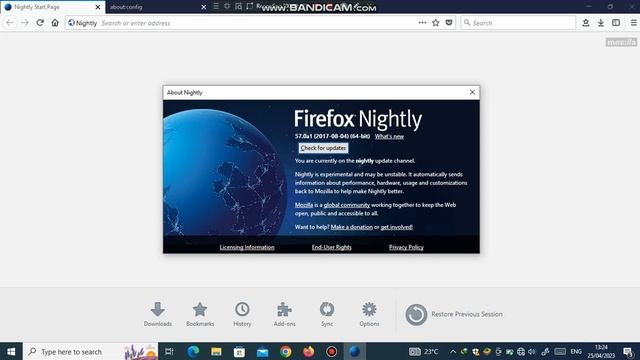Open the global community link

tap(347, 205)
